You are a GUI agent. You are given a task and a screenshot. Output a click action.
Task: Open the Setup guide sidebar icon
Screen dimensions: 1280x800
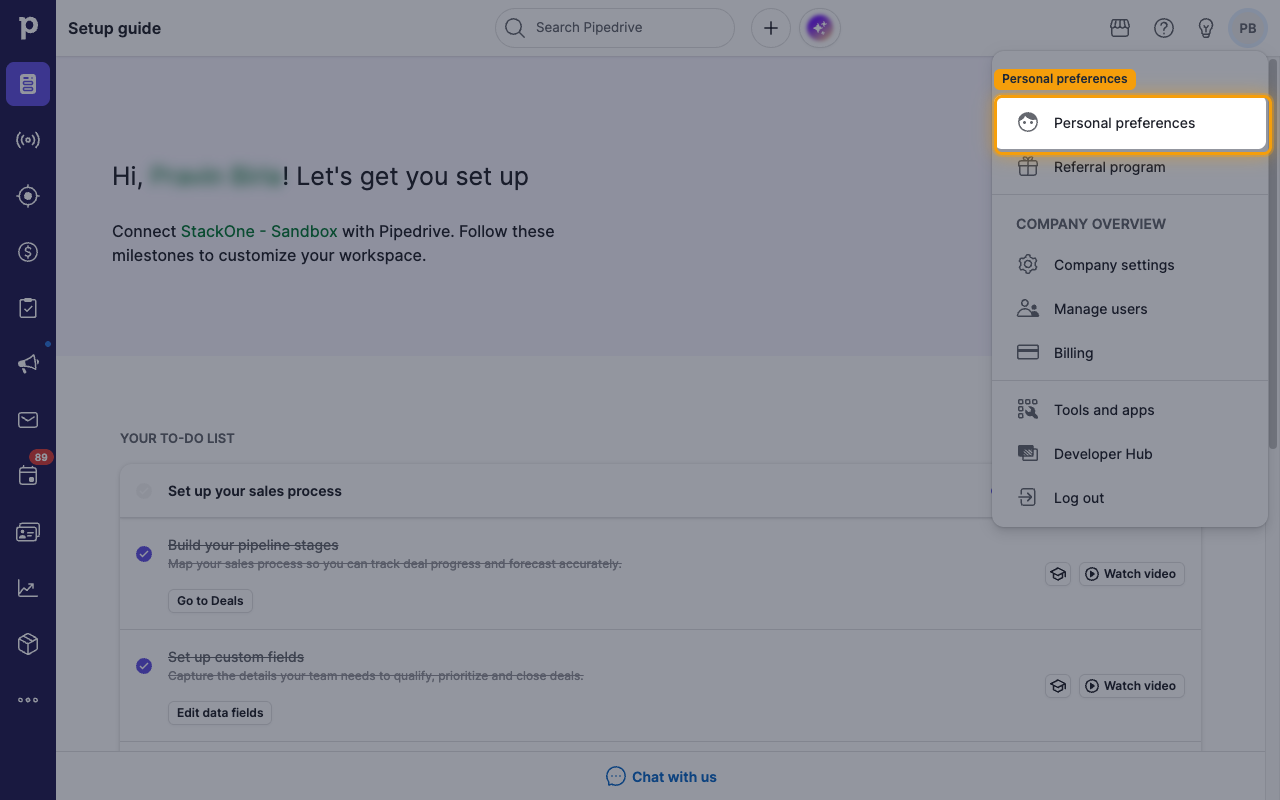(28, 84)
